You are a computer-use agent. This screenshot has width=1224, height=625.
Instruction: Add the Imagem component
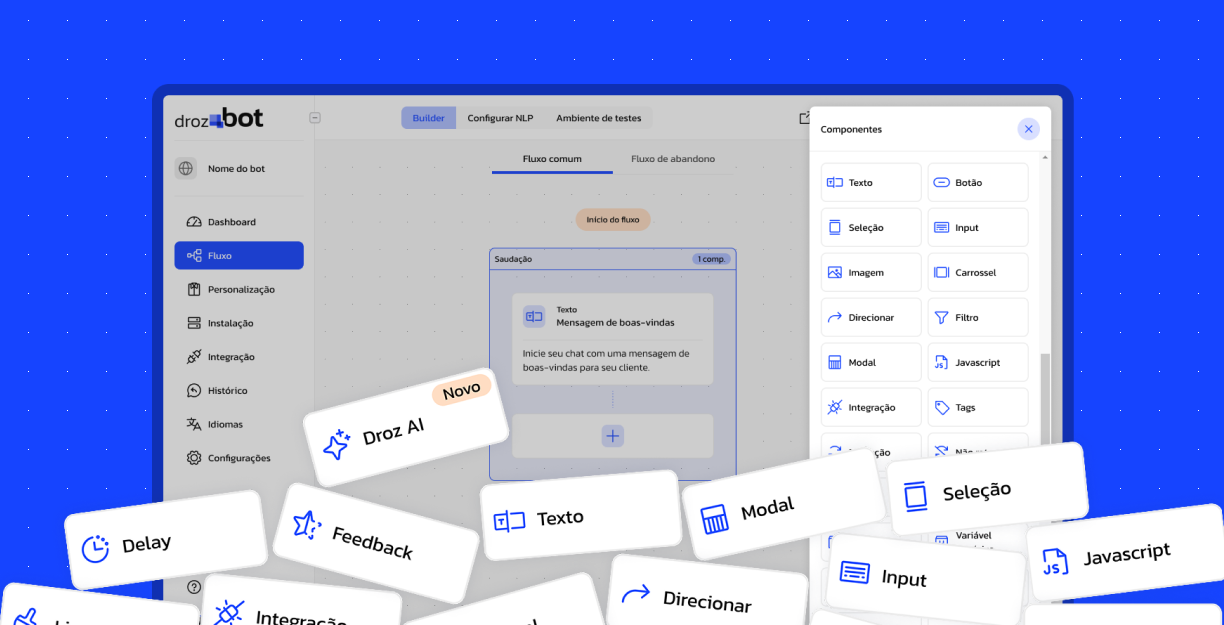coord(871,272)
